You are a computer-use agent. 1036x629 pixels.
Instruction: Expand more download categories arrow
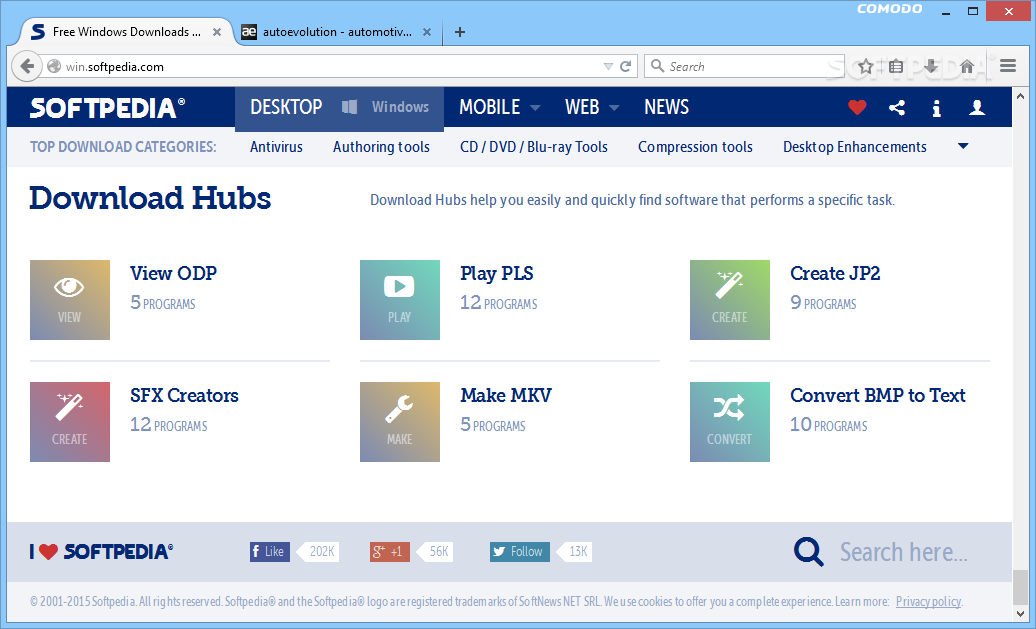pyautogui.click(x=963, y=146)
